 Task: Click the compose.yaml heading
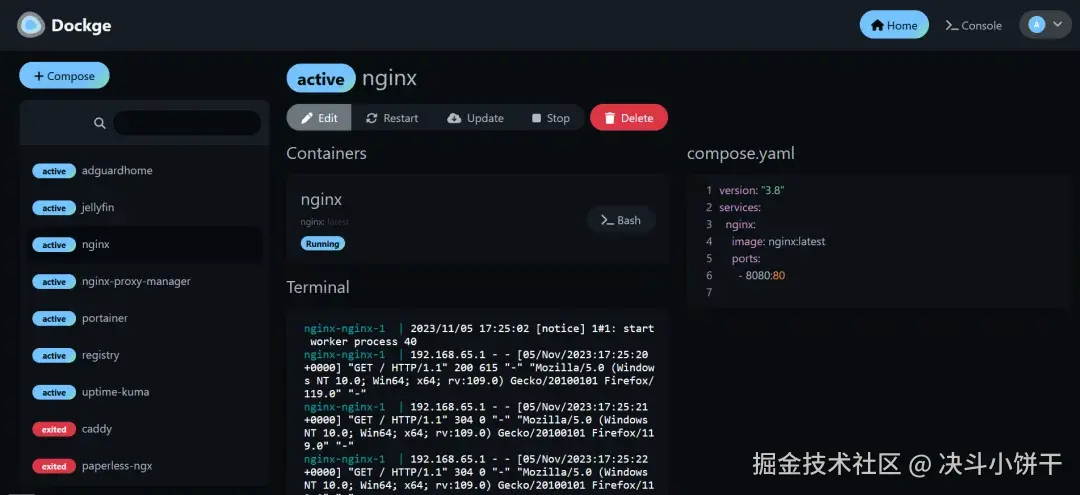tap(740, 154)
